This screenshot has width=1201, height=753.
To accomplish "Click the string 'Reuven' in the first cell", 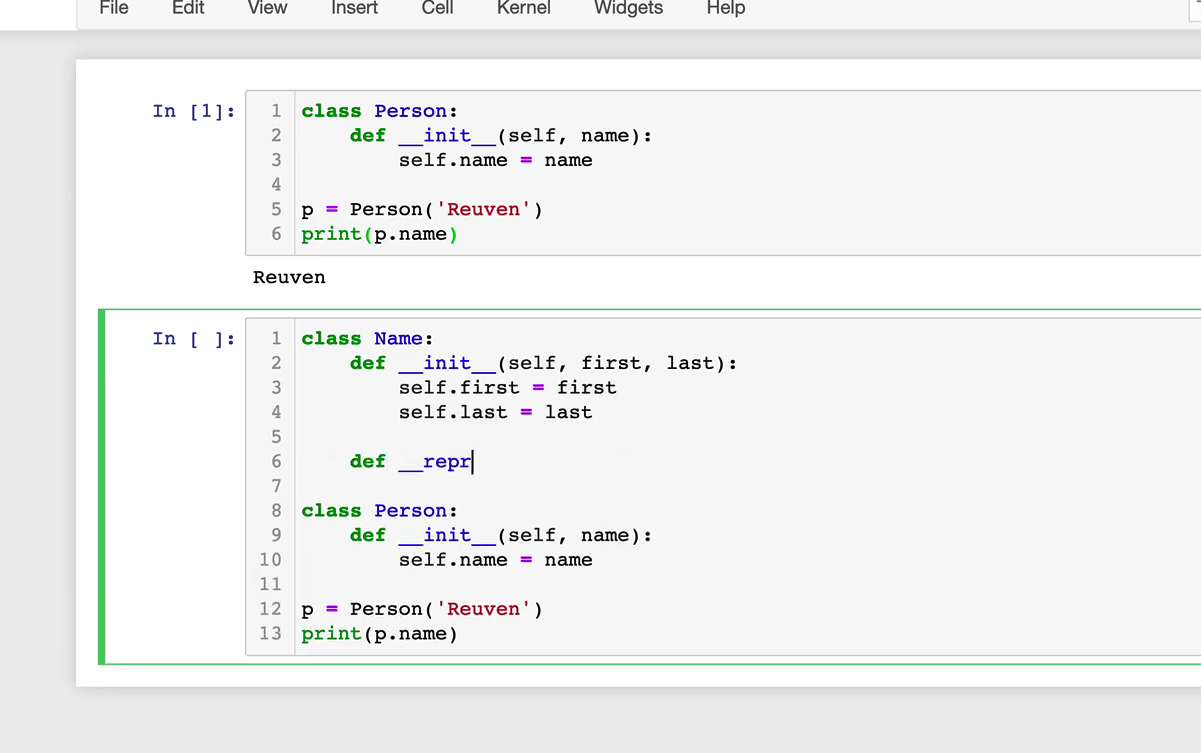I will coord(484,209).
